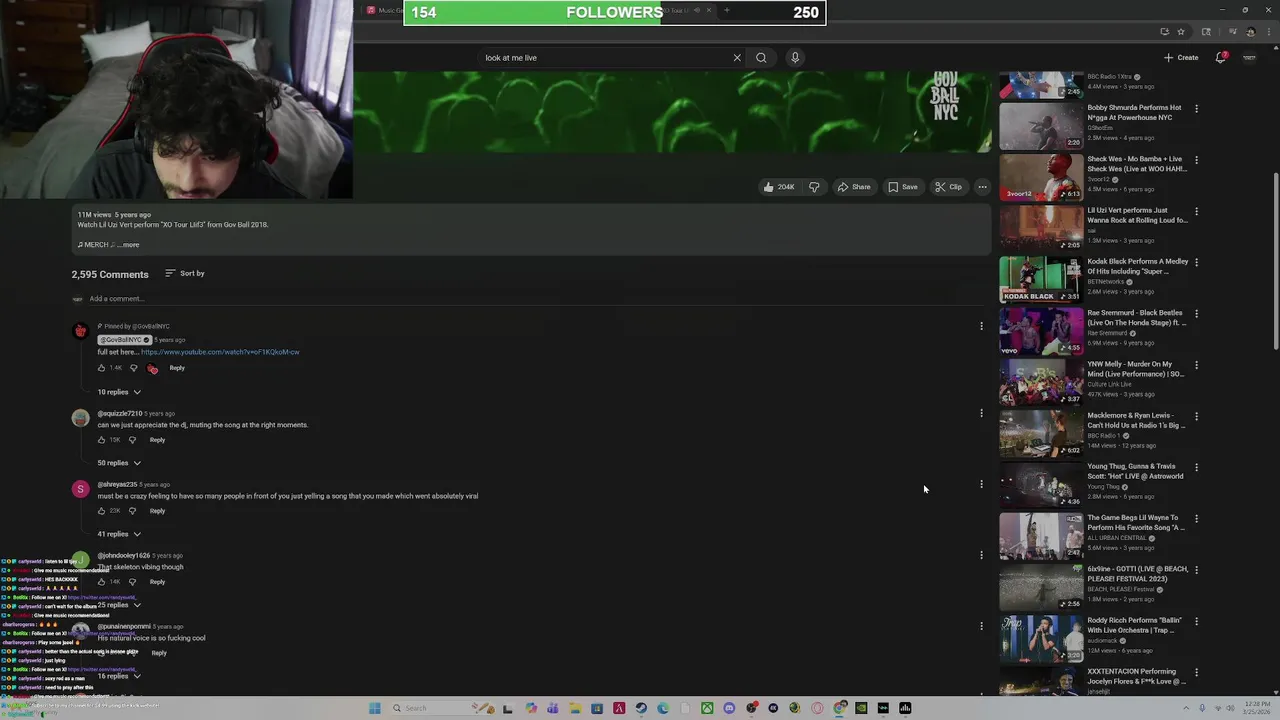Expand the 50 replies thread
The image size is (1280, 720).
(119, 463)
